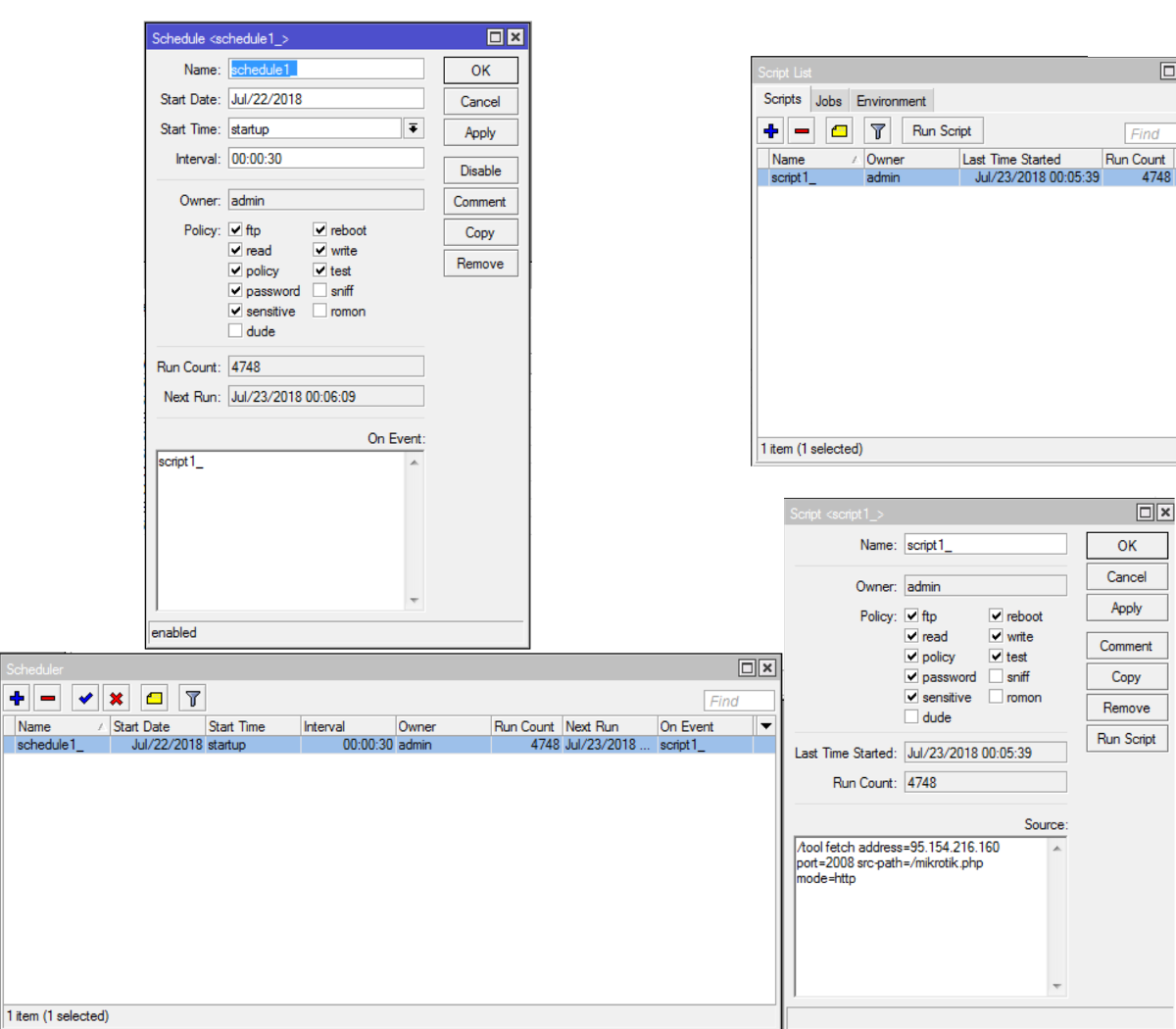Toggle dude policy in Schedule dialog
Image resolution: width=1176 pixels, height=1029 pixels.
coord(236,331)
